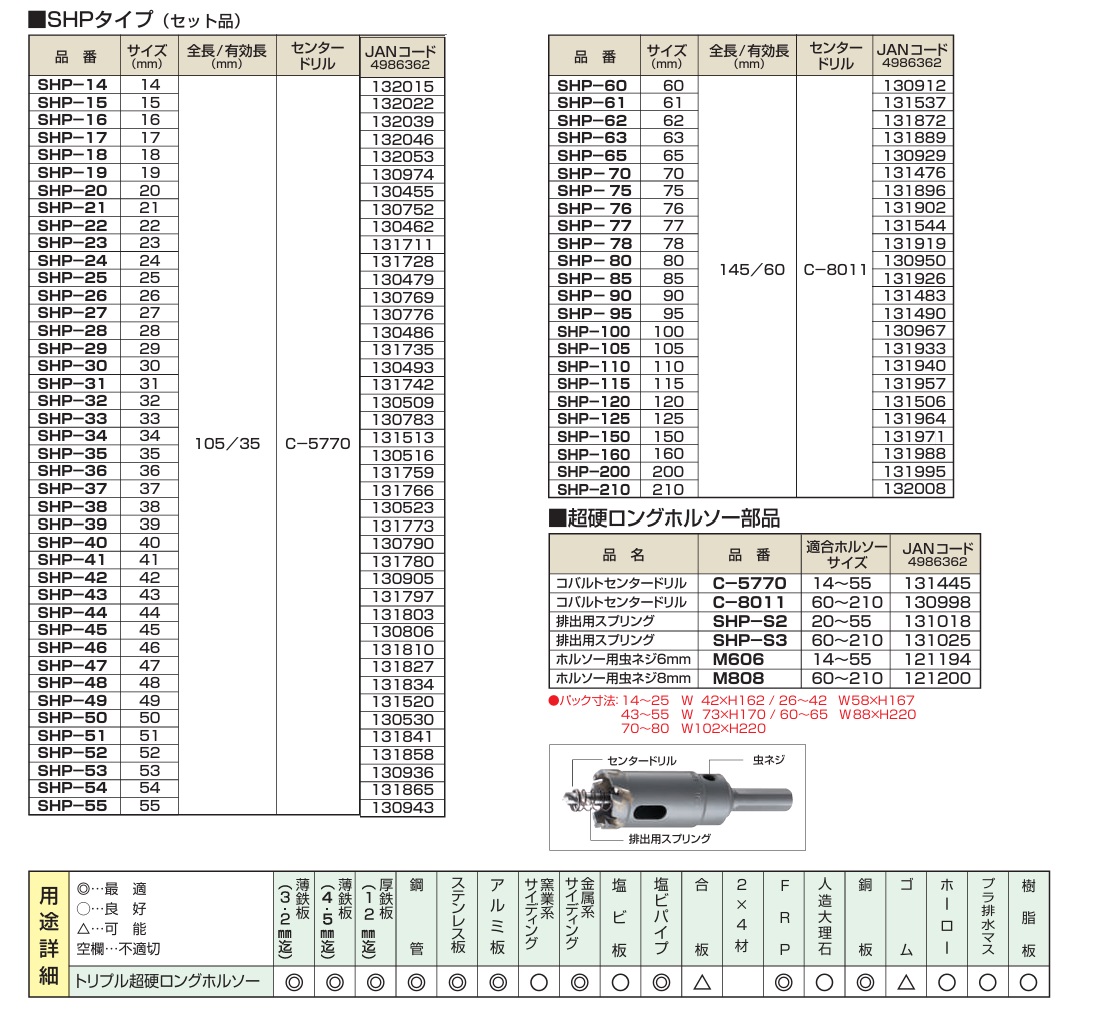This screenshot has height=1028, width=1112.
Task: Select part number SHP-100
Action: click(x=594, y=331)
